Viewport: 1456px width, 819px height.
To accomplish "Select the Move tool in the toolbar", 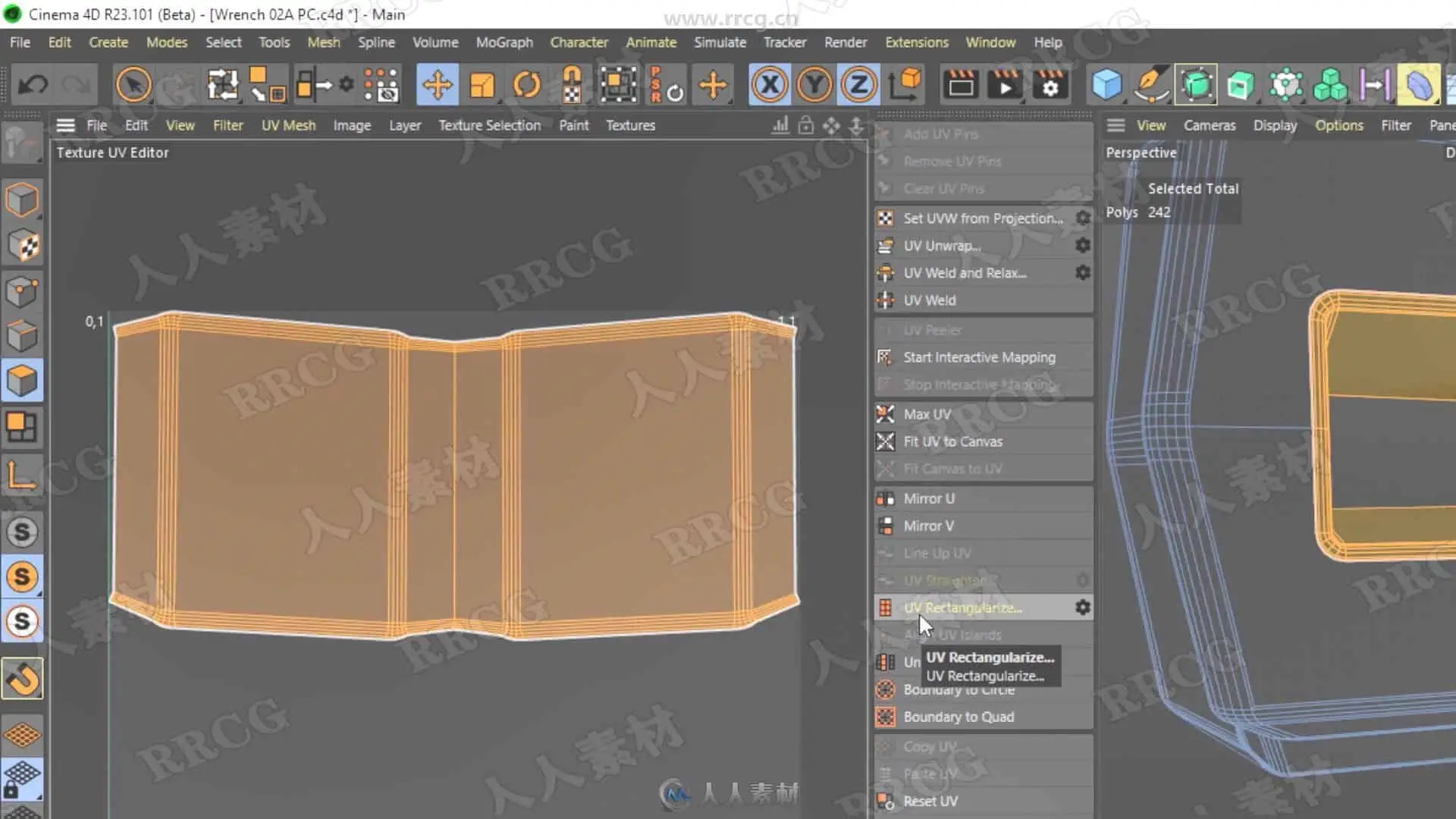I will click(438, 85).
